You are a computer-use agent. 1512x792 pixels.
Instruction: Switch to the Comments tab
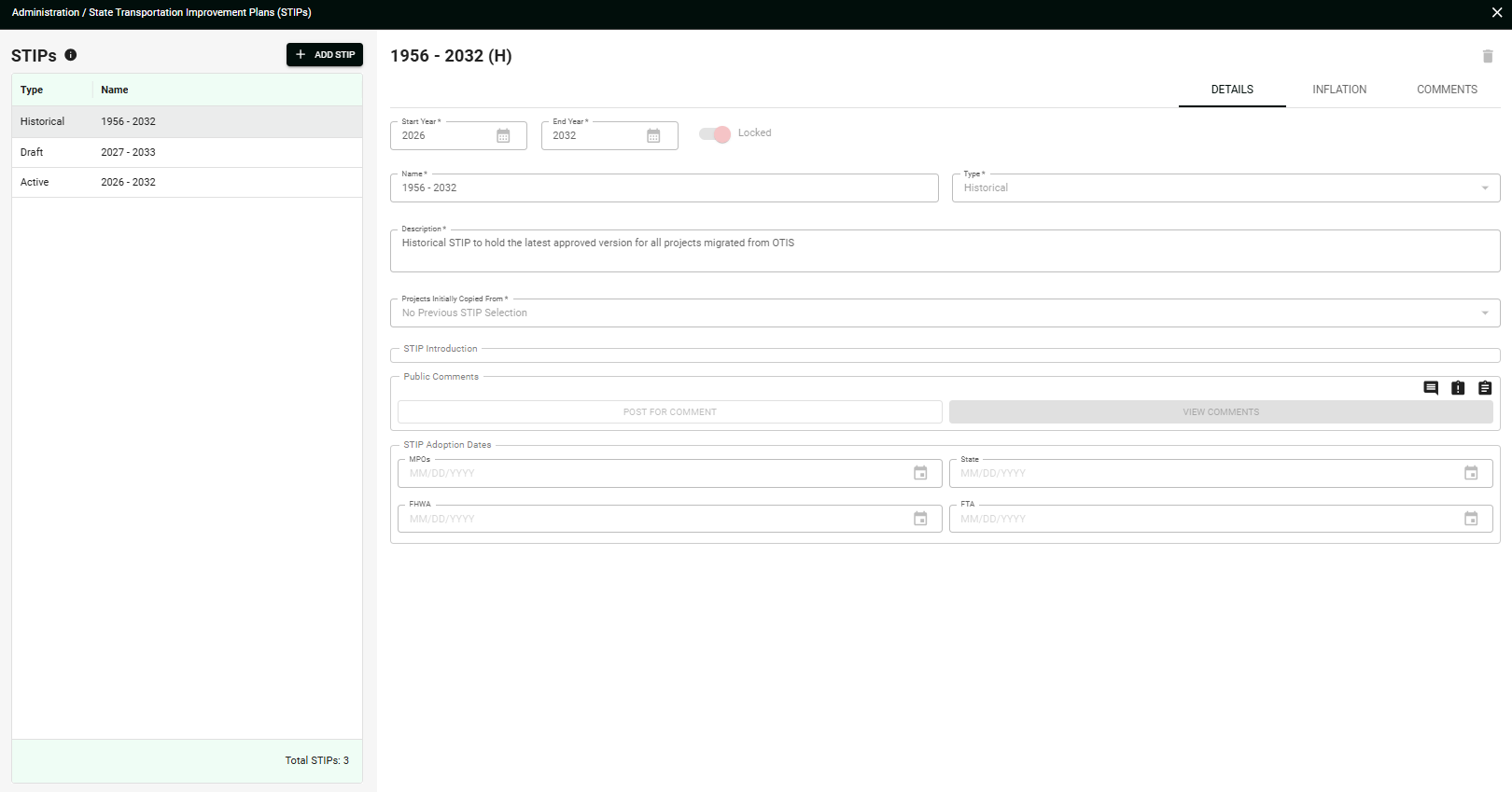[x=1447, y=90]
